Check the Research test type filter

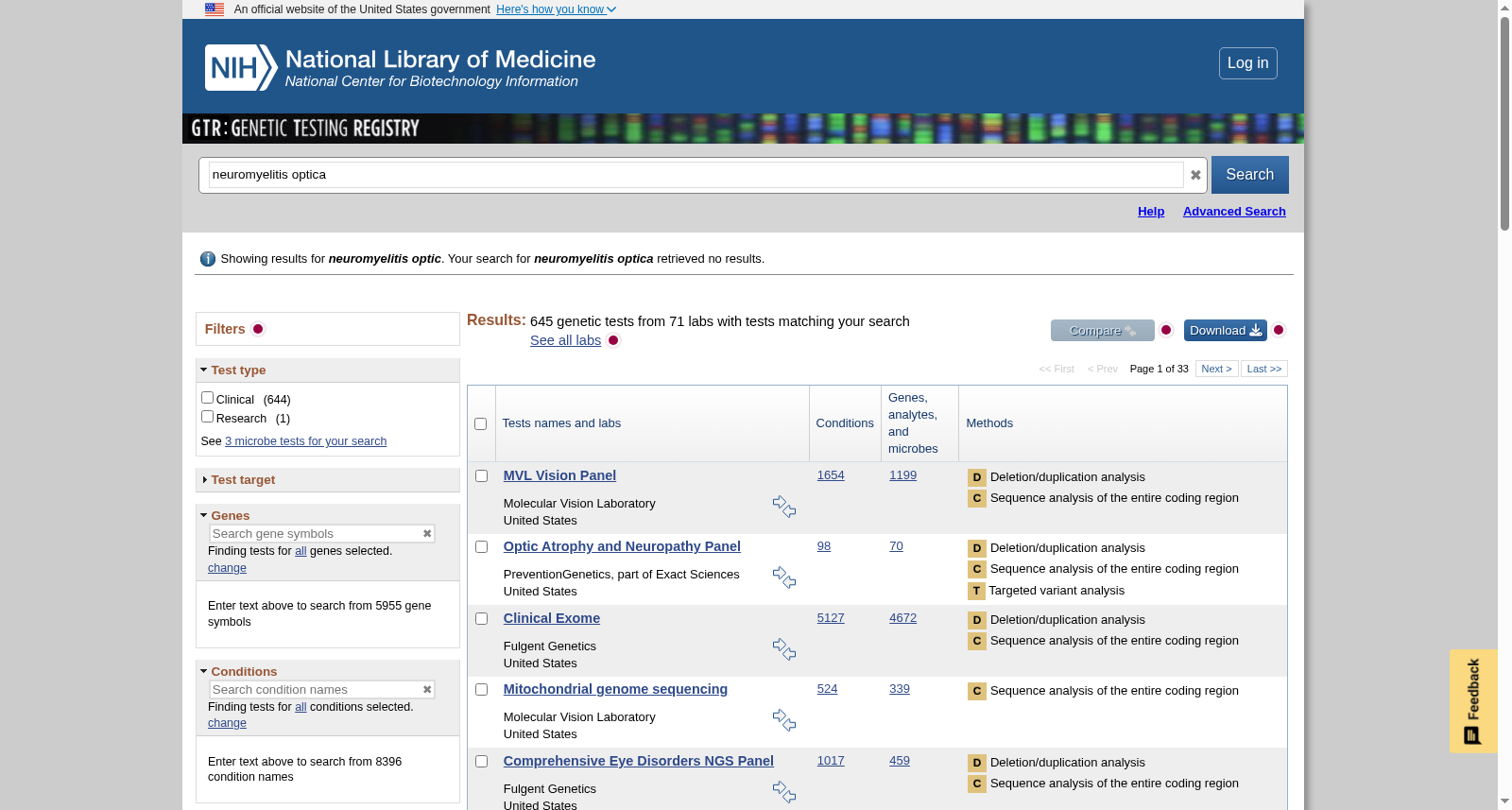207,417
